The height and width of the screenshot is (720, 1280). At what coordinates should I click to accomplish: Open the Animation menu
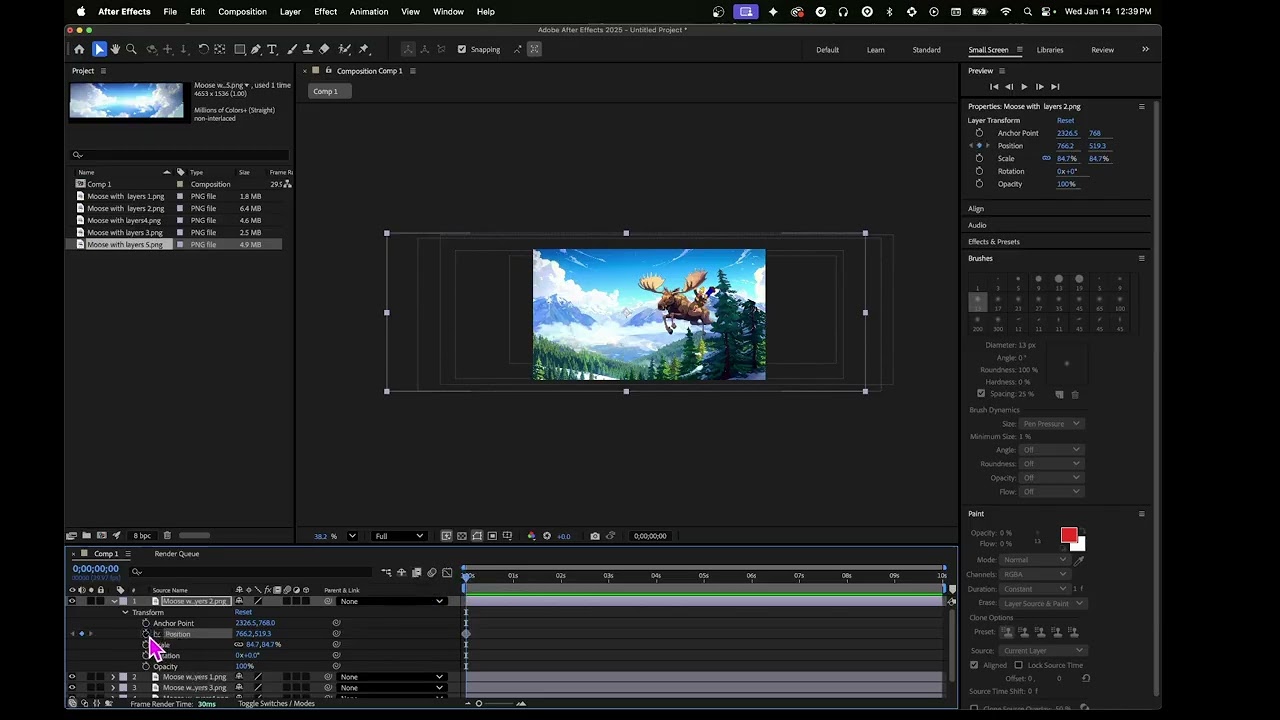369,12
